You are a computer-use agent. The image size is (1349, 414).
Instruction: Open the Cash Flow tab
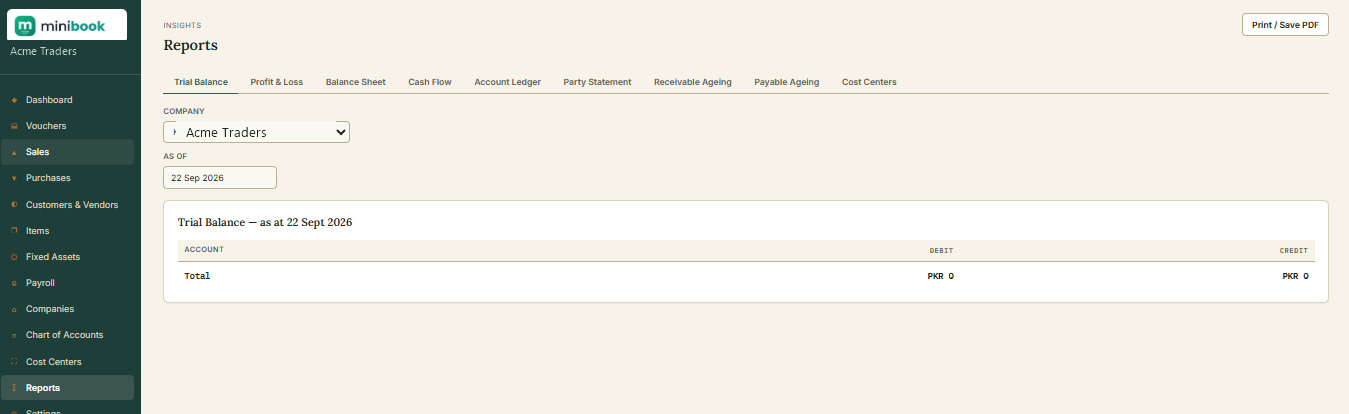point(430,82)
